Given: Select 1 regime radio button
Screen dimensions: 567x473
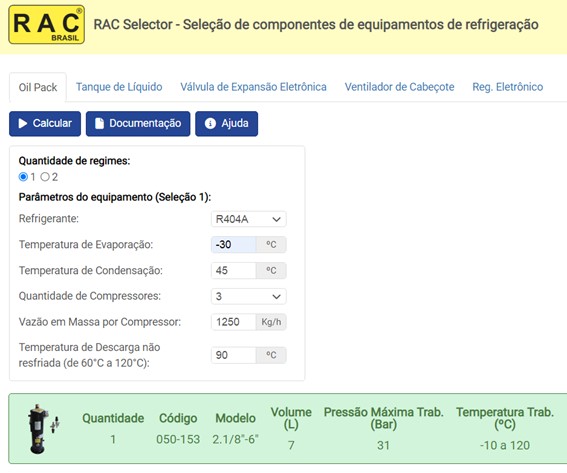Looking at the screenshot, I should (x=23, y=177).
